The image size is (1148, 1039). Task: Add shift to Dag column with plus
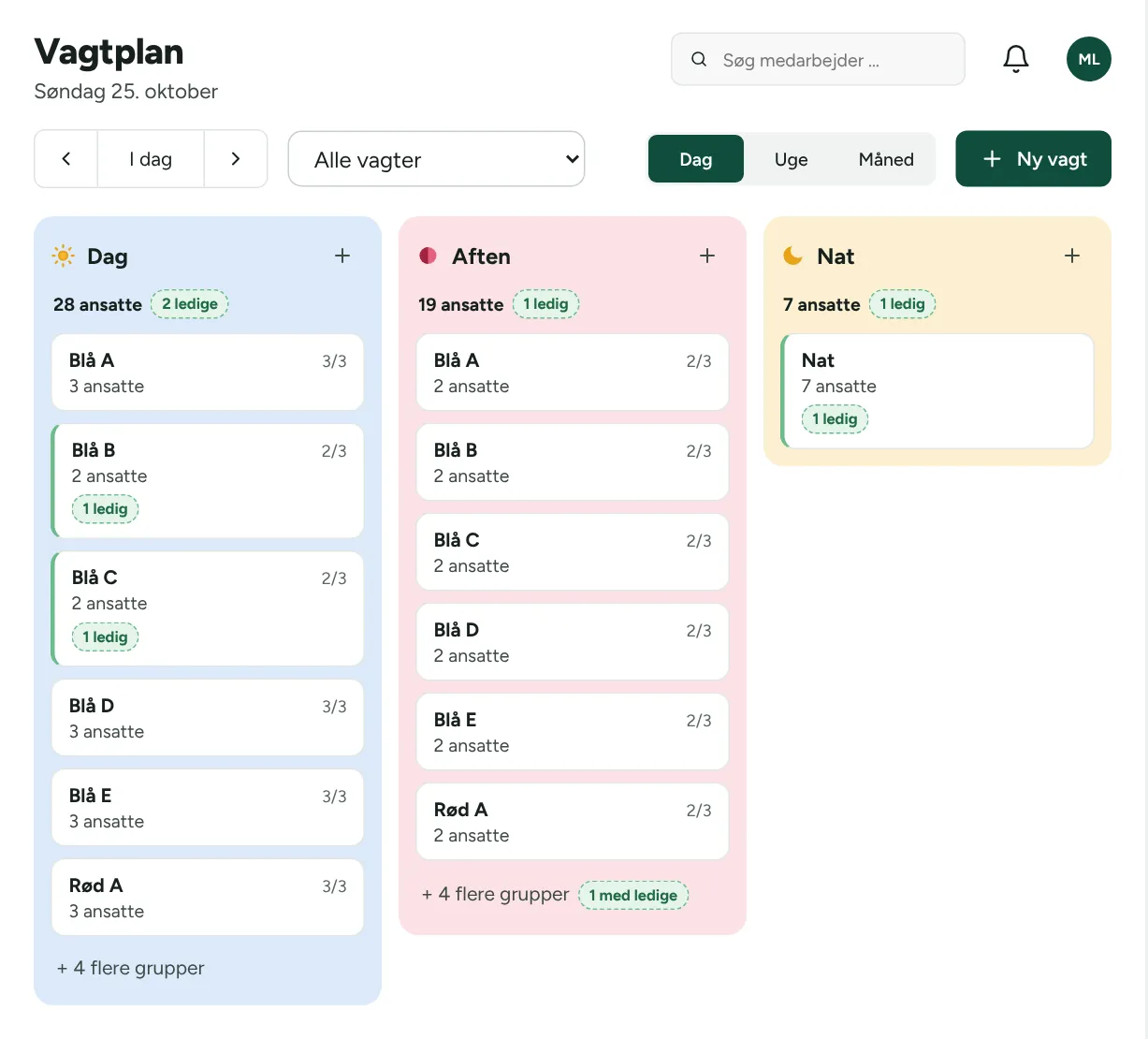(342, 256)
